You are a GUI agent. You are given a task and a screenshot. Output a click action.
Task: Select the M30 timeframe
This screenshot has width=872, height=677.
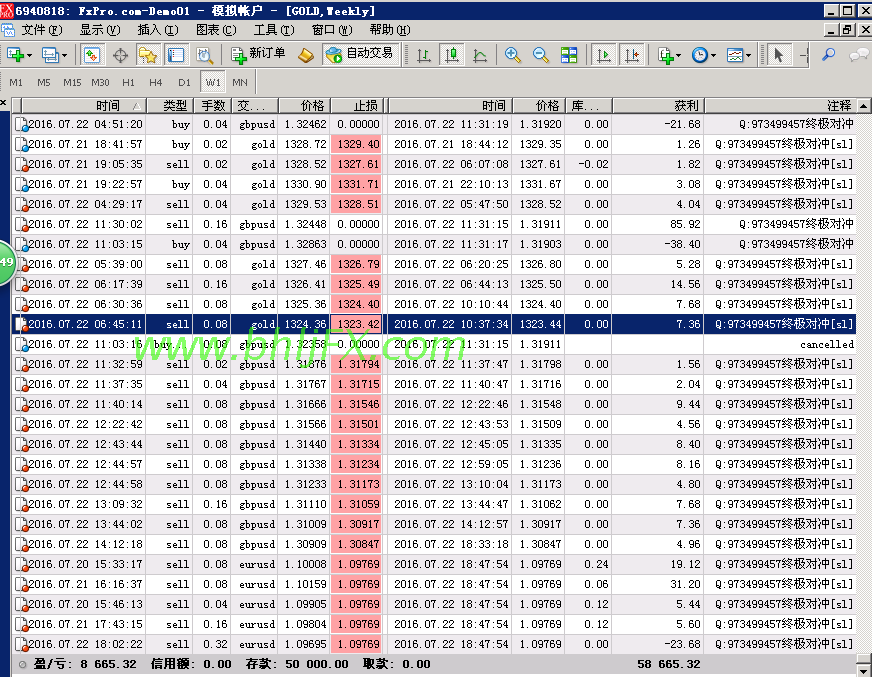click(100, 82)
